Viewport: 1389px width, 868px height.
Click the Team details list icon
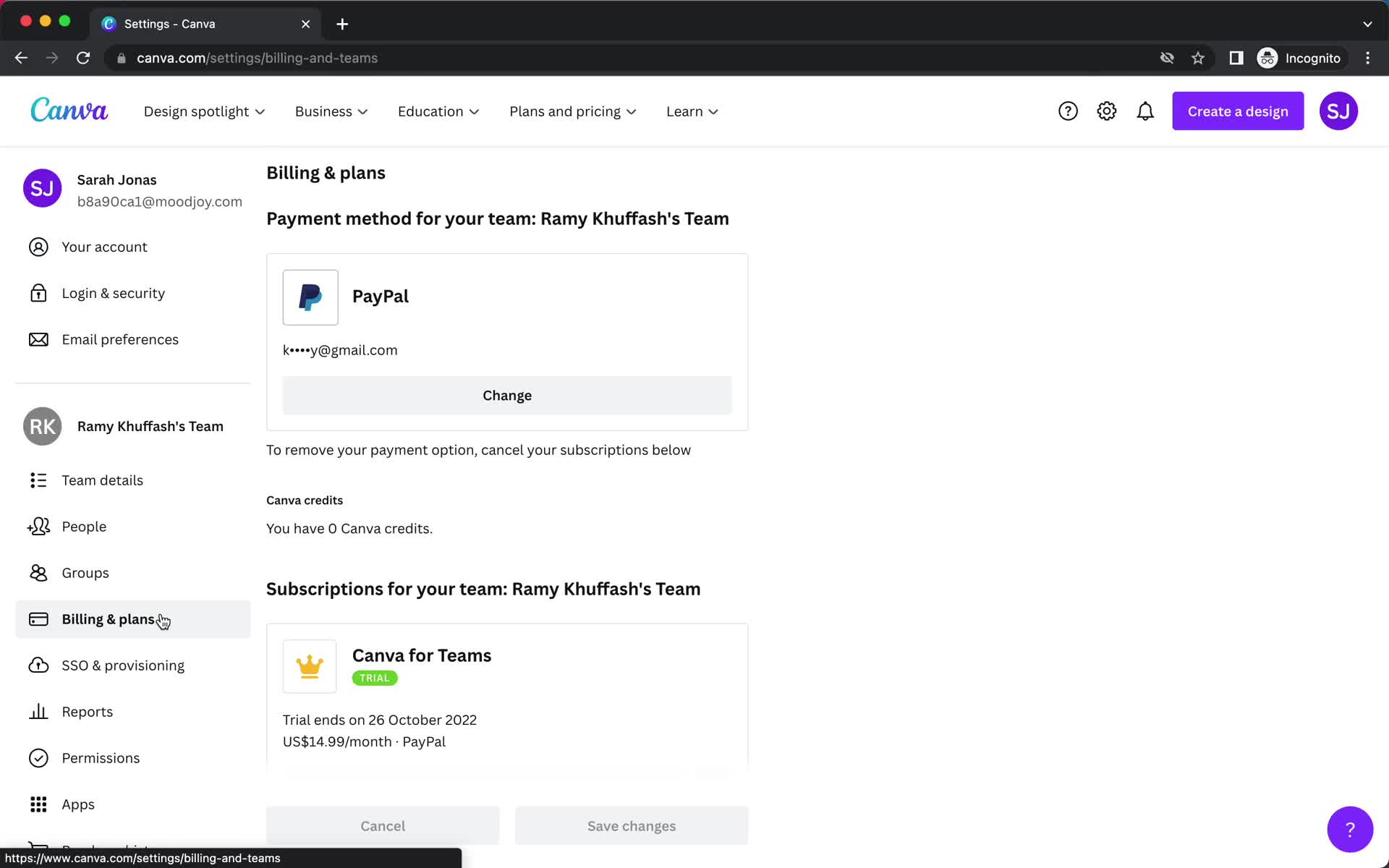coord(38,480)
